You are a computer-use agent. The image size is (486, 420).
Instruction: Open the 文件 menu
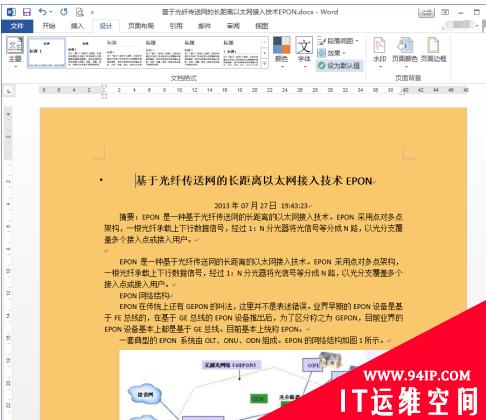17,26
